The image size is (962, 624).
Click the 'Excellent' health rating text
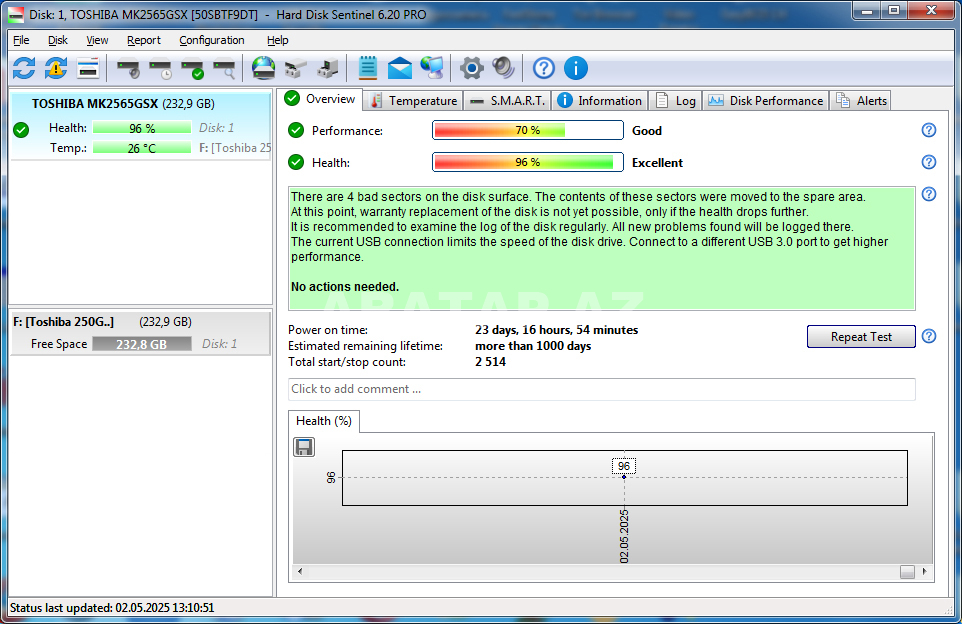pyautogui.click(x=657, y=163)
